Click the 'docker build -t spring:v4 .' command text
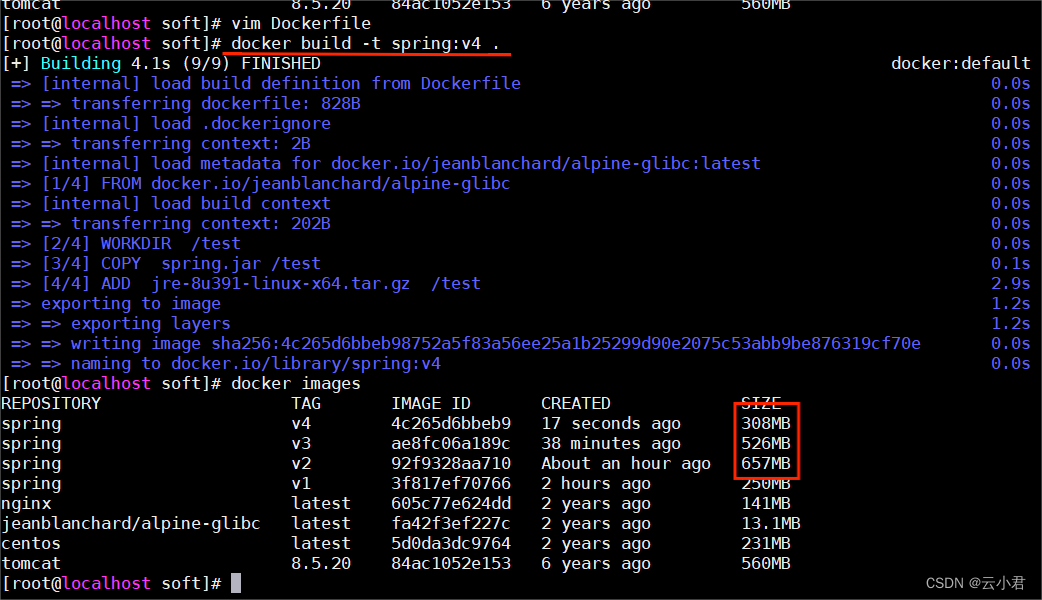The image size is (1042, 600). pos(365,44)
